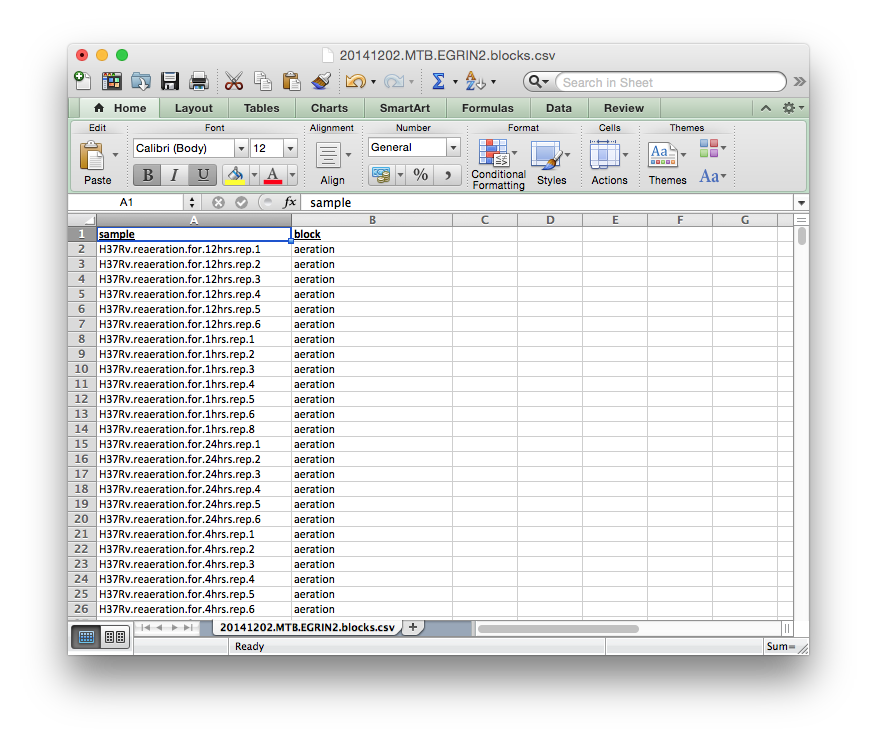
Task: Click the Save floppy disk icon
Action: 170,82
